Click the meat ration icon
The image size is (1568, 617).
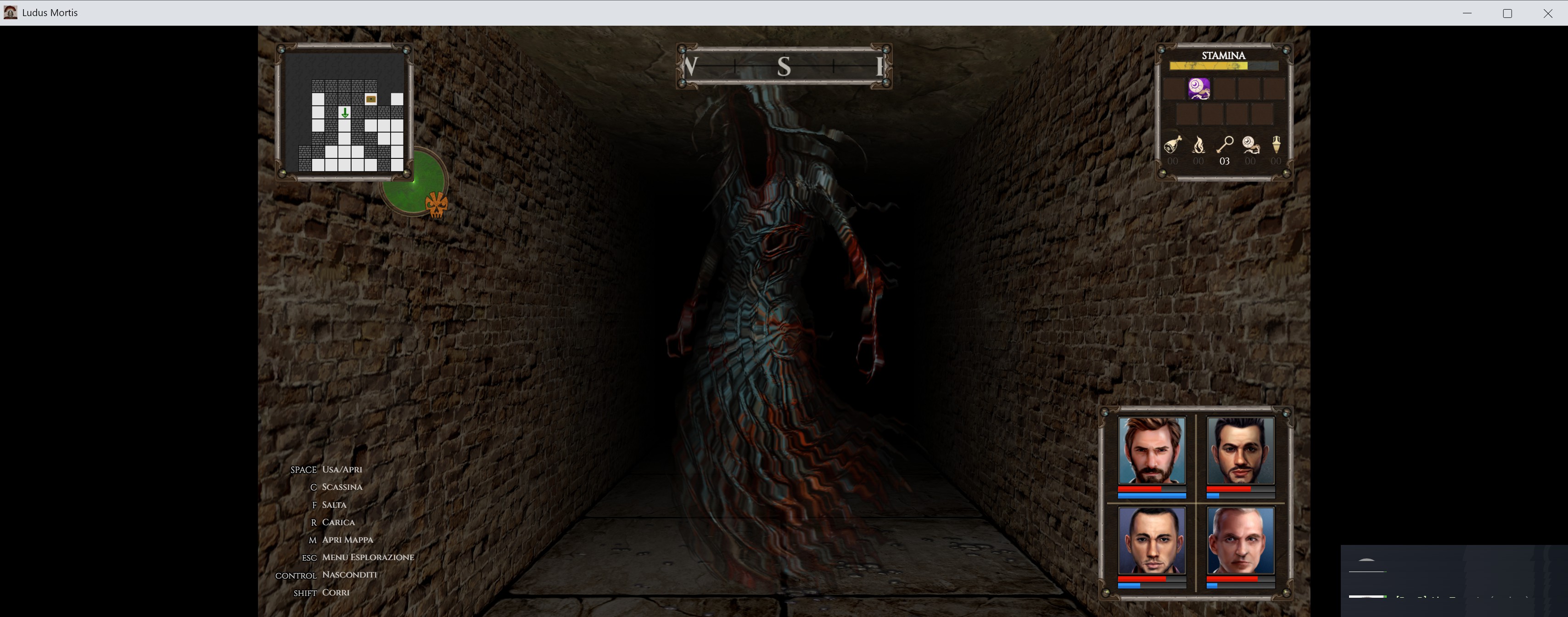(1172, 145)
